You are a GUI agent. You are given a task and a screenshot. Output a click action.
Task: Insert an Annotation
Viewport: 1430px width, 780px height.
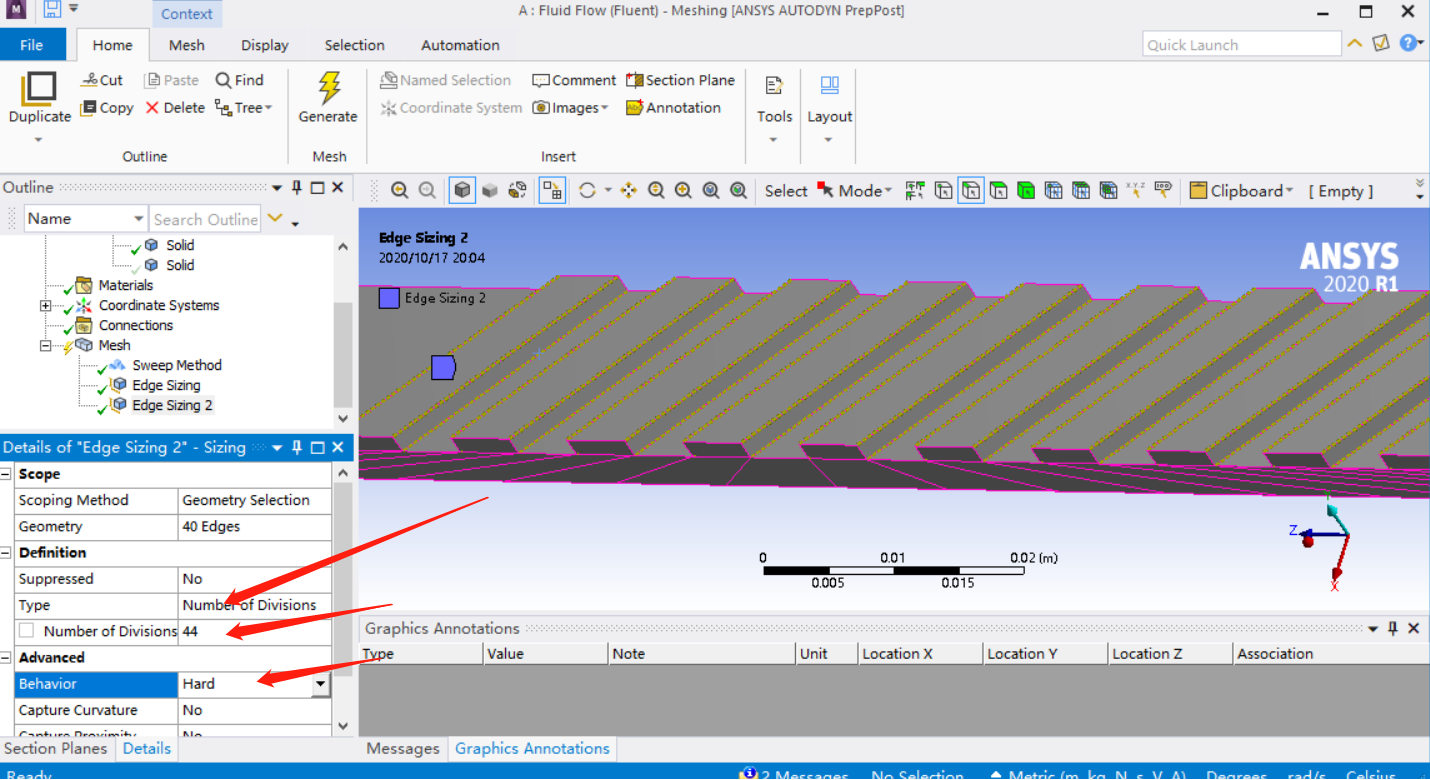[x=673, y=108]
